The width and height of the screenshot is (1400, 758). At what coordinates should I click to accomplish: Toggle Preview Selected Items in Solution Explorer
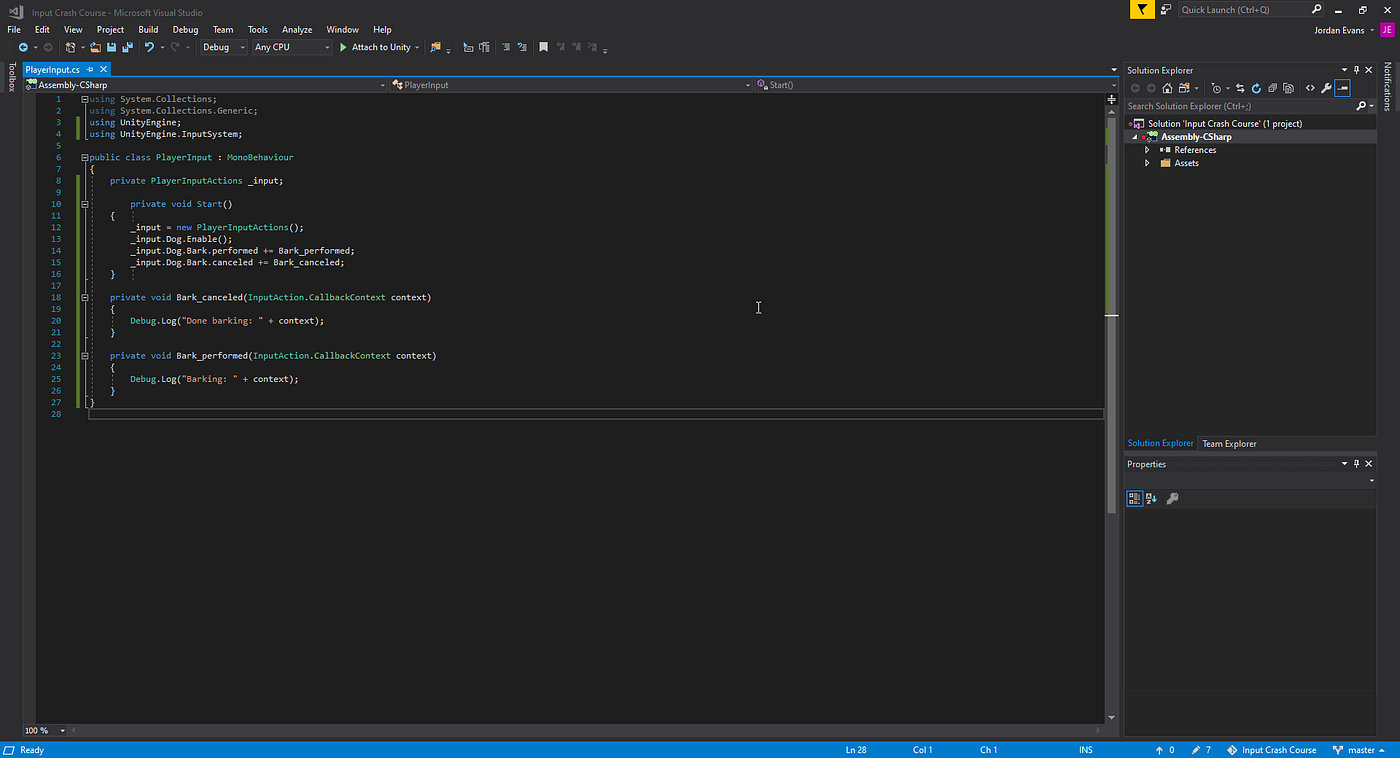pos(1342,88)
